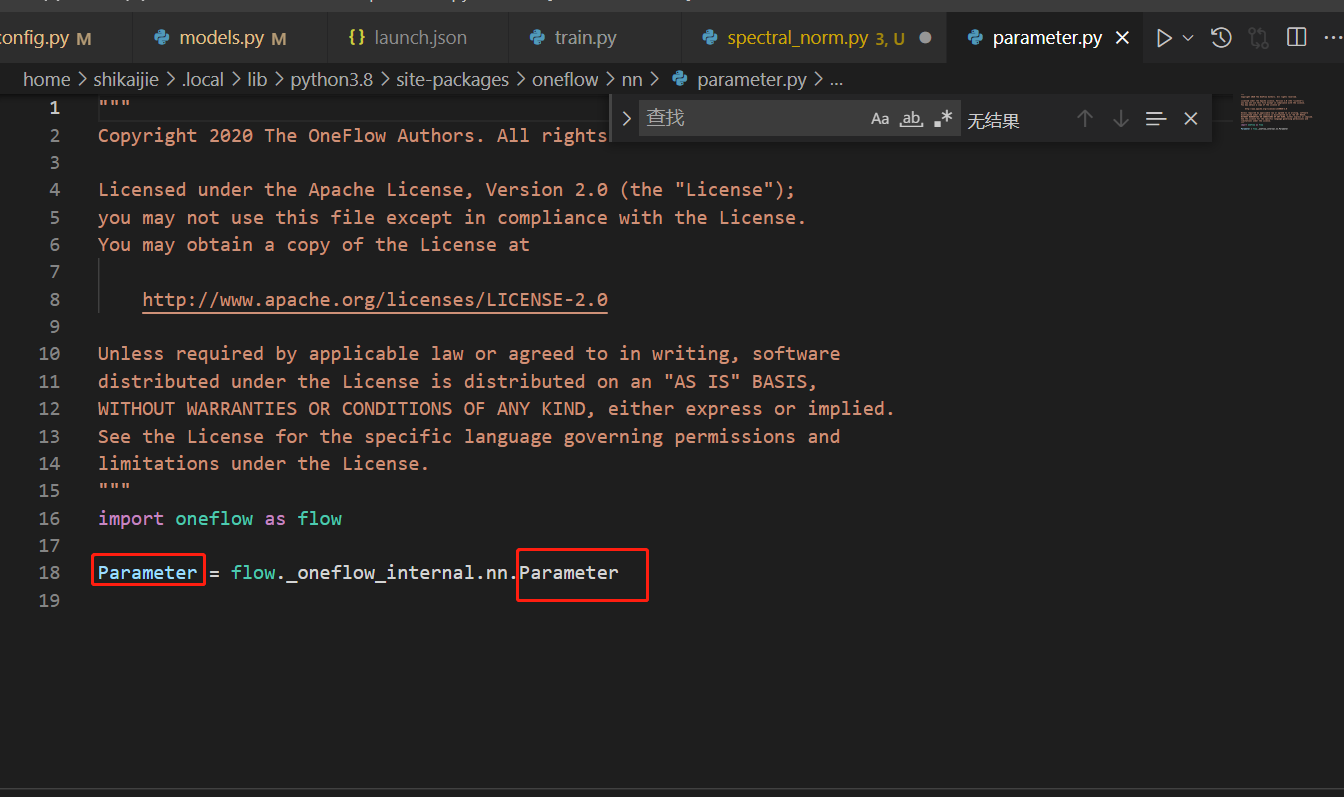Enable Match Whole Word search option
Viewport: 1344px width, 797px height.
tap(911, 118)
